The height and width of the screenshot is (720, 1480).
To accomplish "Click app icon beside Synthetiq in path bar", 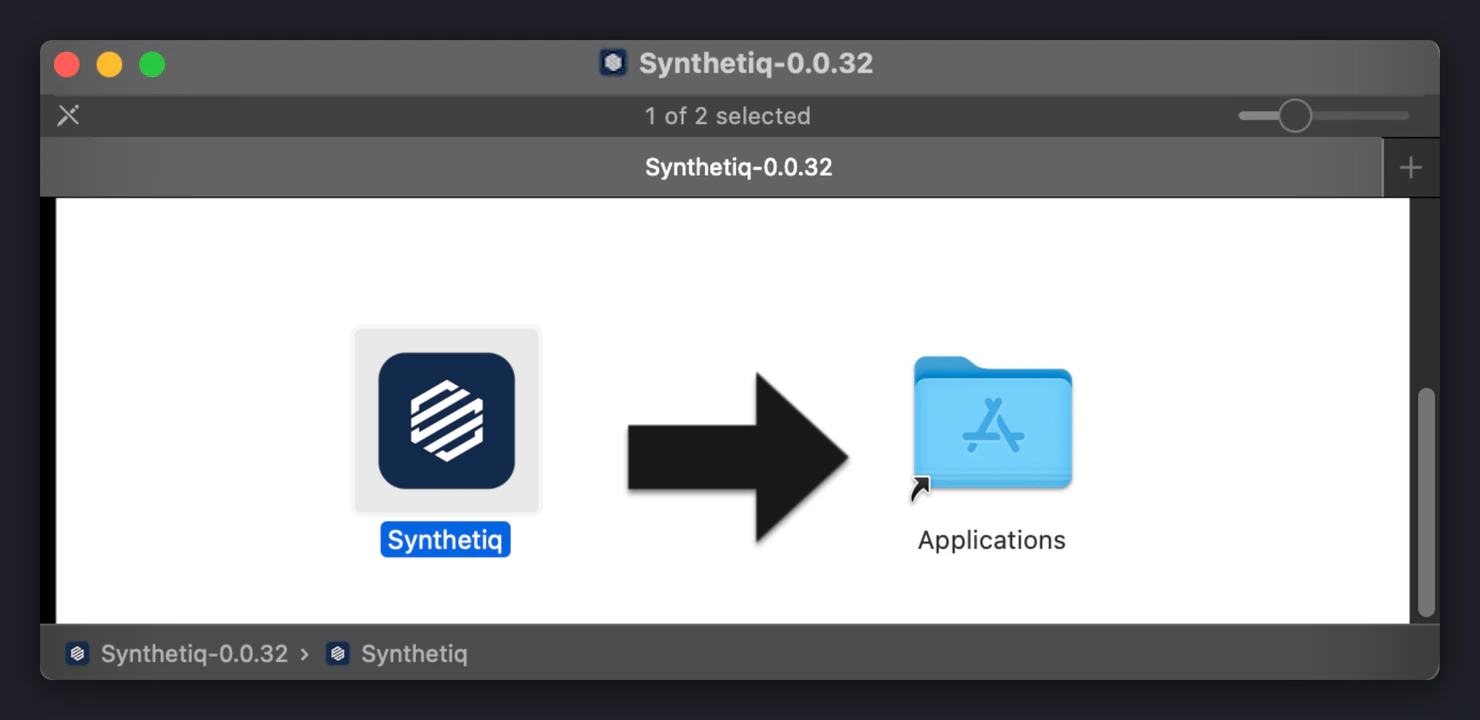I will tap(338, 654).
